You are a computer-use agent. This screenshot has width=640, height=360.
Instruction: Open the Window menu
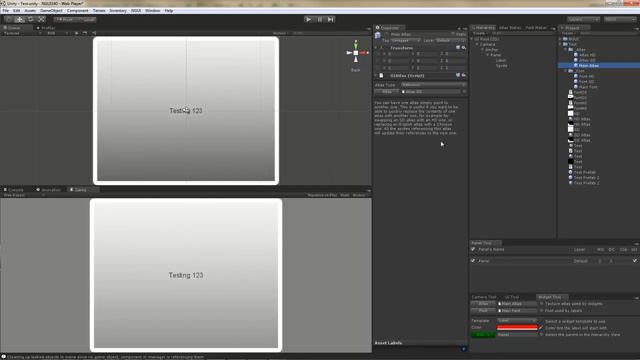[153, 11]
